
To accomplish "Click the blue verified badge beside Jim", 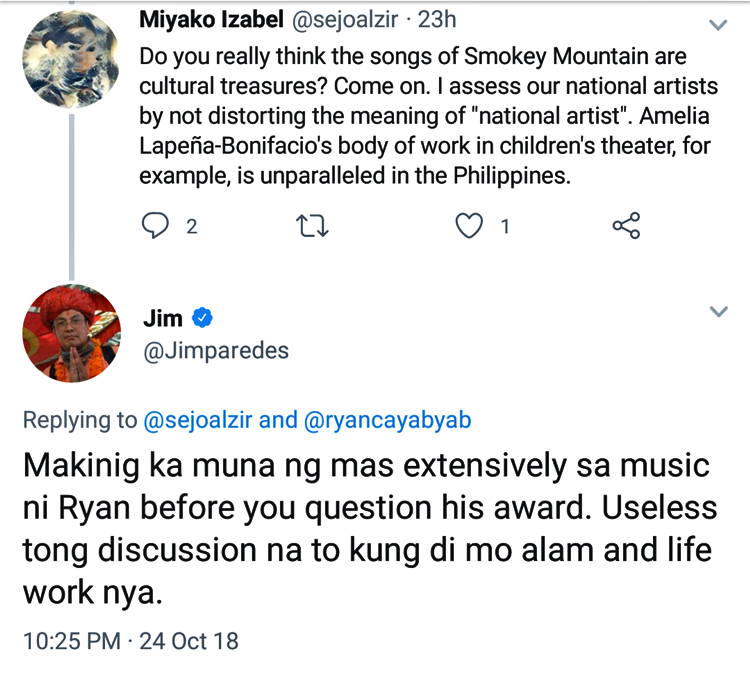I will pos(202,318).
